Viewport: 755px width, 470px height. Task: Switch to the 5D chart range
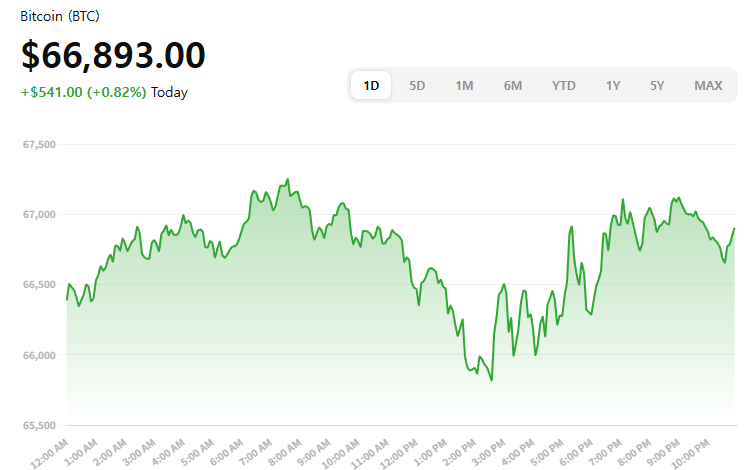(x=417, y=86)
